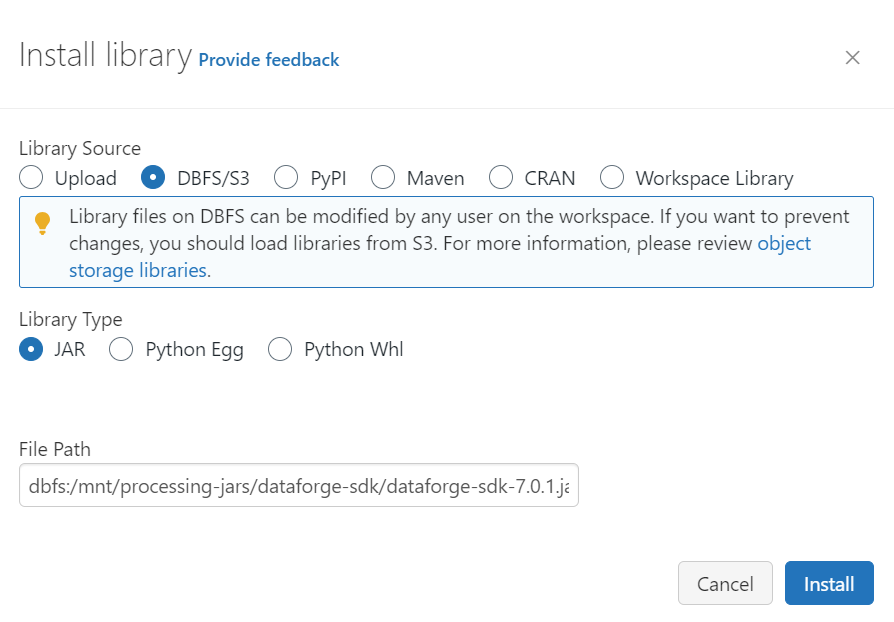This screenshot has height=622, width=894.
Task: Click the File Path label
Action: tap(55, 449)
